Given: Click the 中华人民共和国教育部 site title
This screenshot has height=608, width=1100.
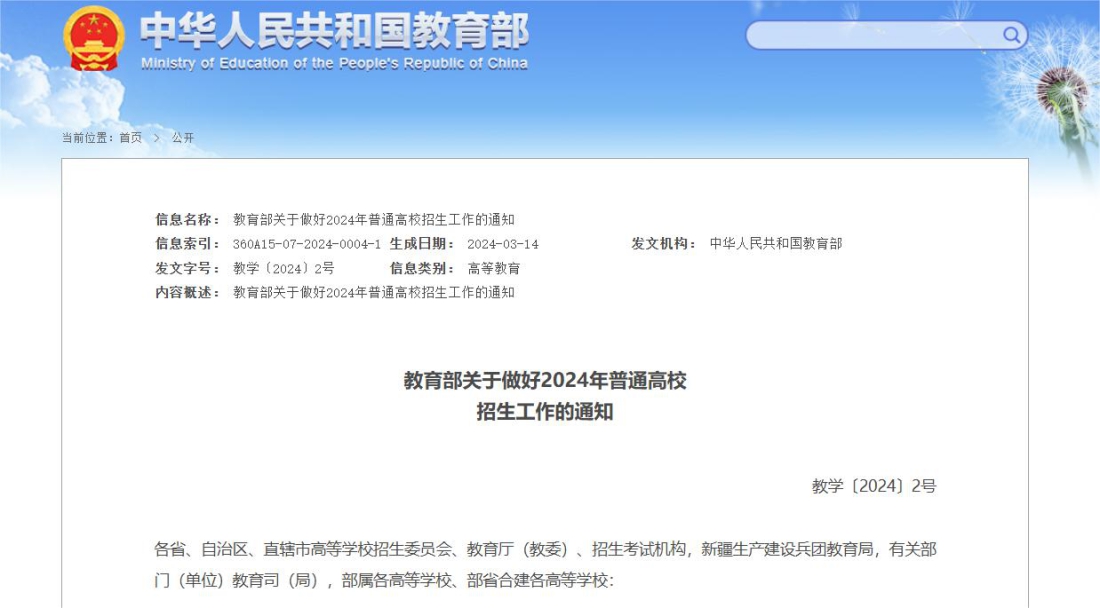Looking at the screenshot, I should click(x=334, y=30).
